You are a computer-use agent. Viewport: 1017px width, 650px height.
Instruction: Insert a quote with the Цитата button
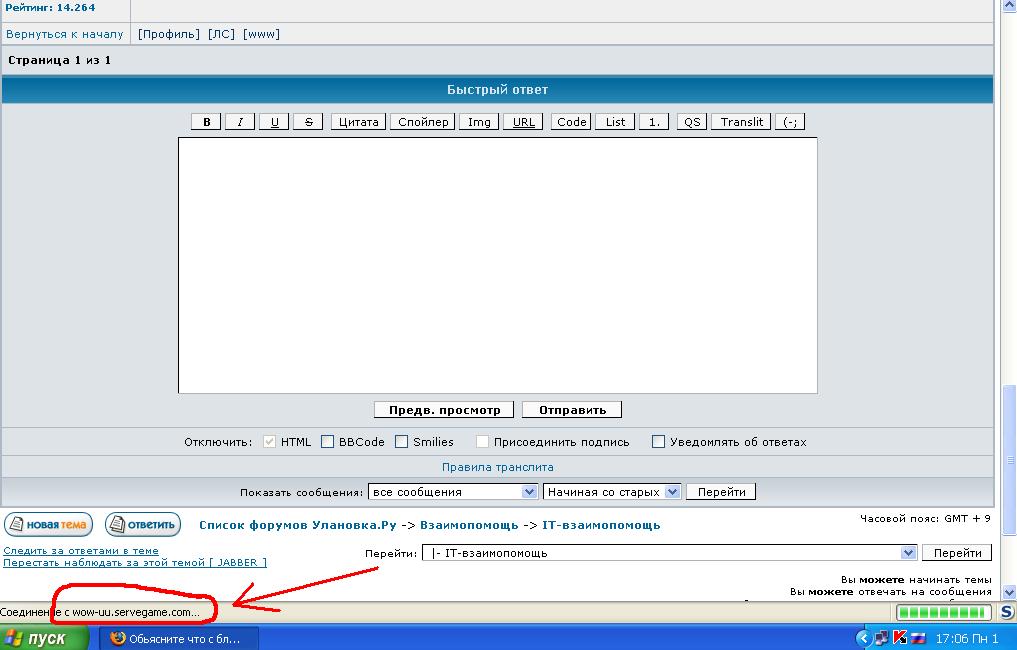coord(359,122)
